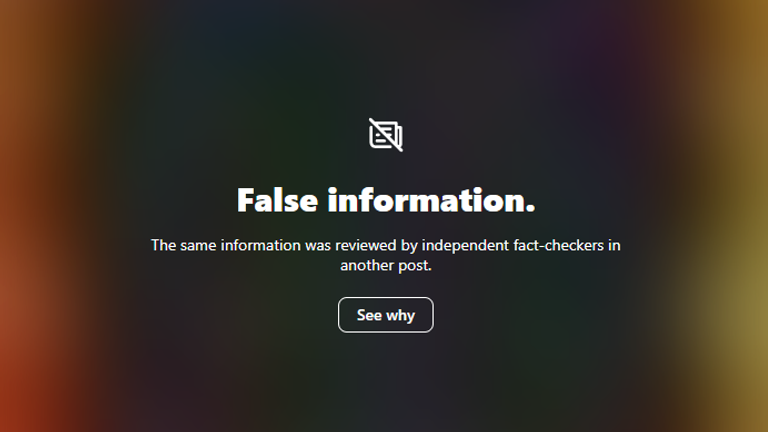Click the word information. in the heading
The width and height of the screenshot is (768, 432).
tap(432, 200)
